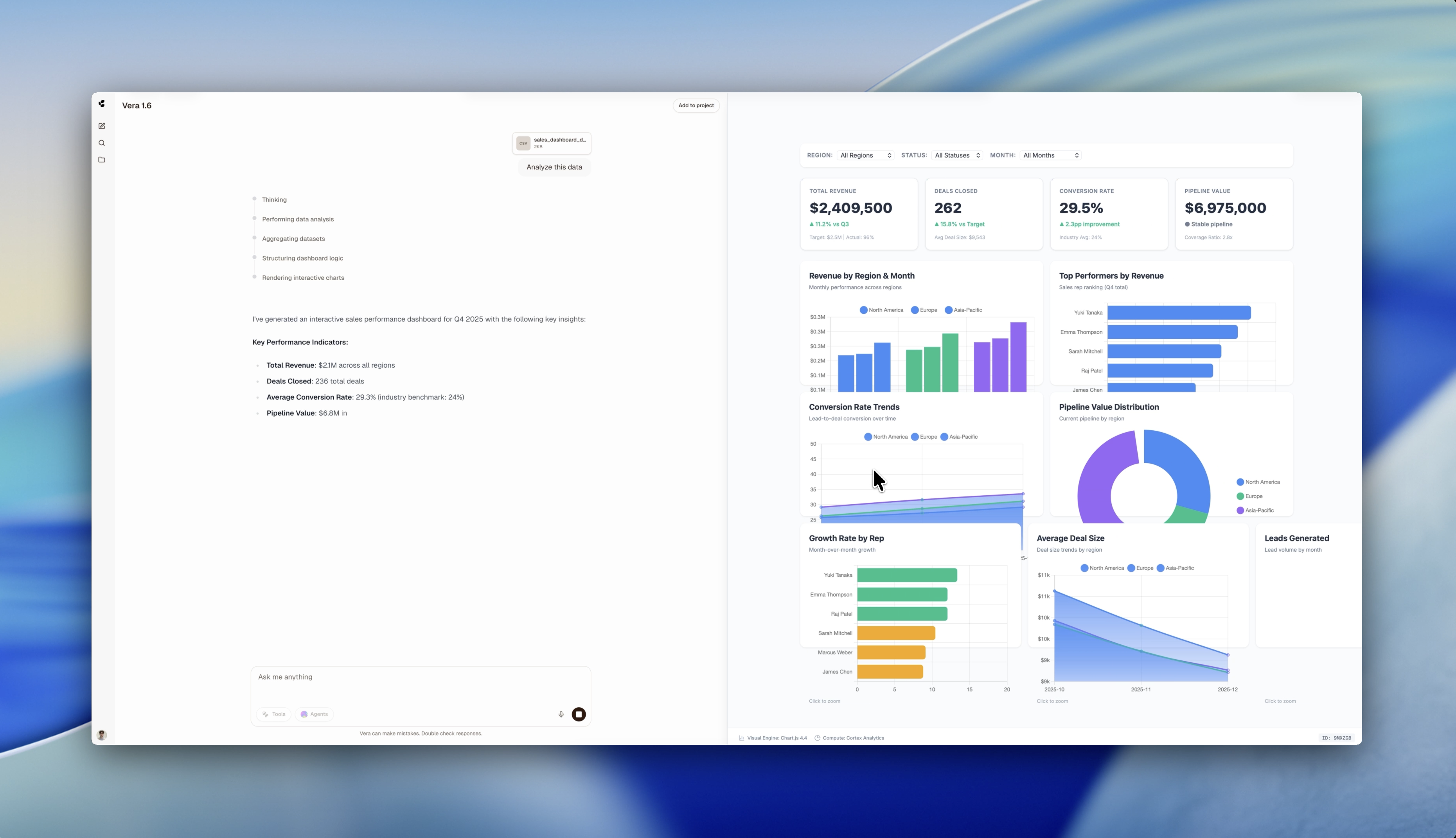Open the REGION All Regions dropdown
Viewport: 1456px width, 838px height.
pos(866,155)
